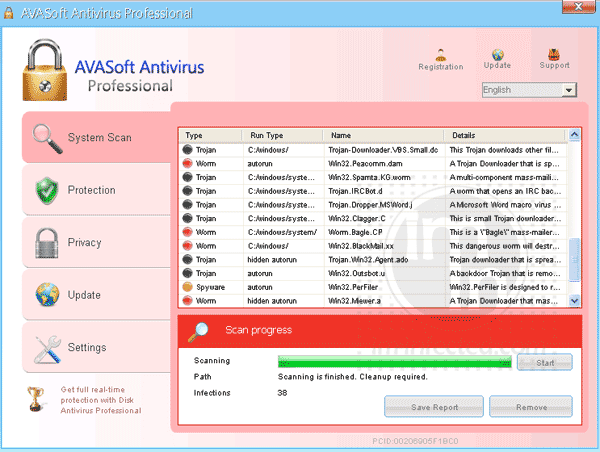Click the Settings wrench and screwdriver icon
This screenshot has width=600, height=452.
click(47, 349)
